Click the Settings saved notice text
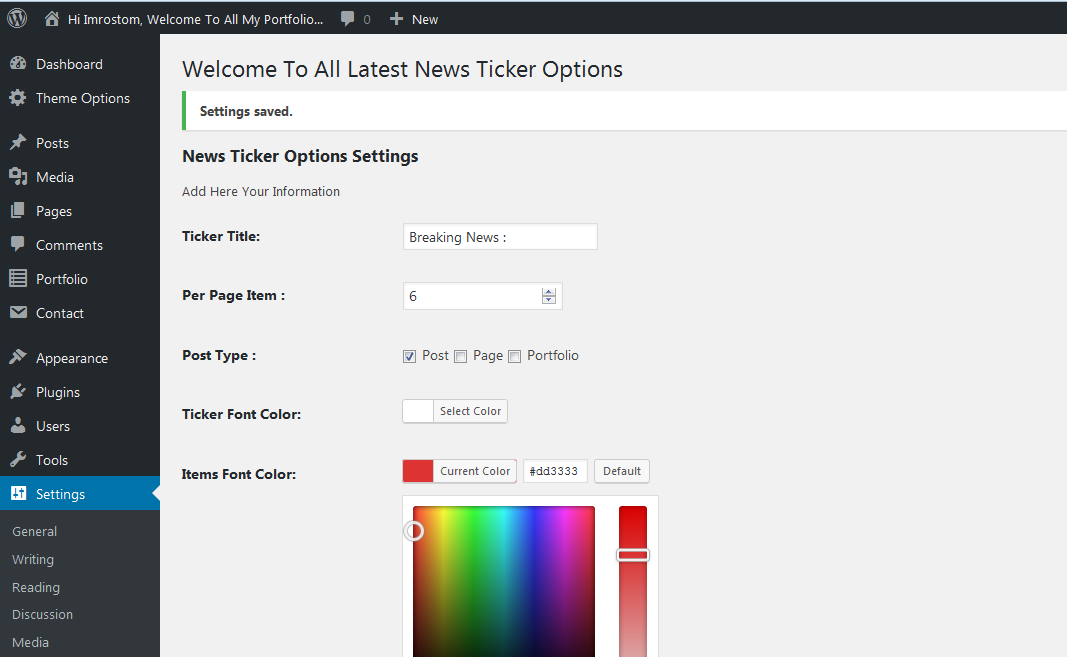Viewport: 1067px width, 657px height. [x=246, y=111]
